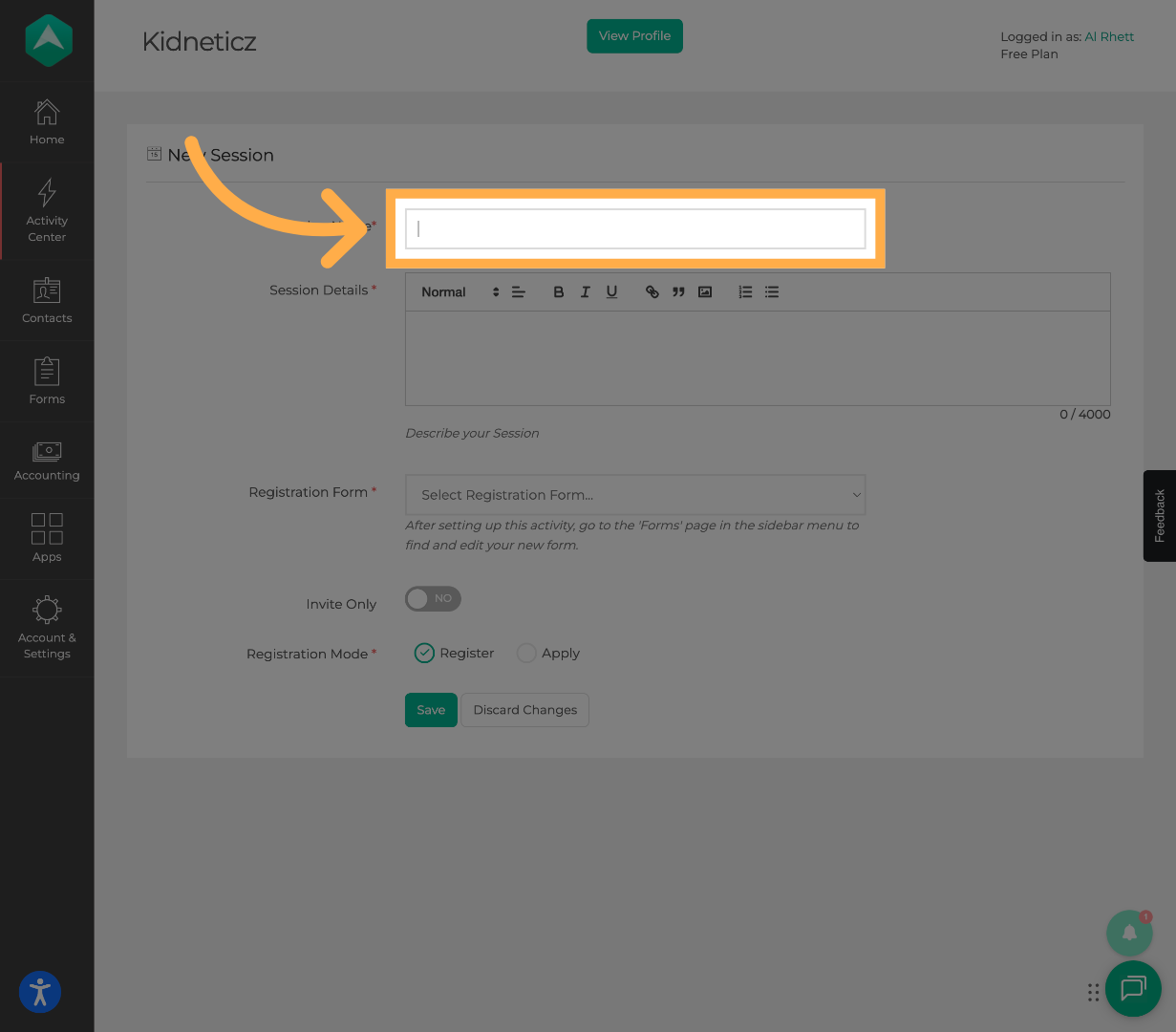
Task: Insert a hyperlink in the Session Details editor
Action: [652, 291]
